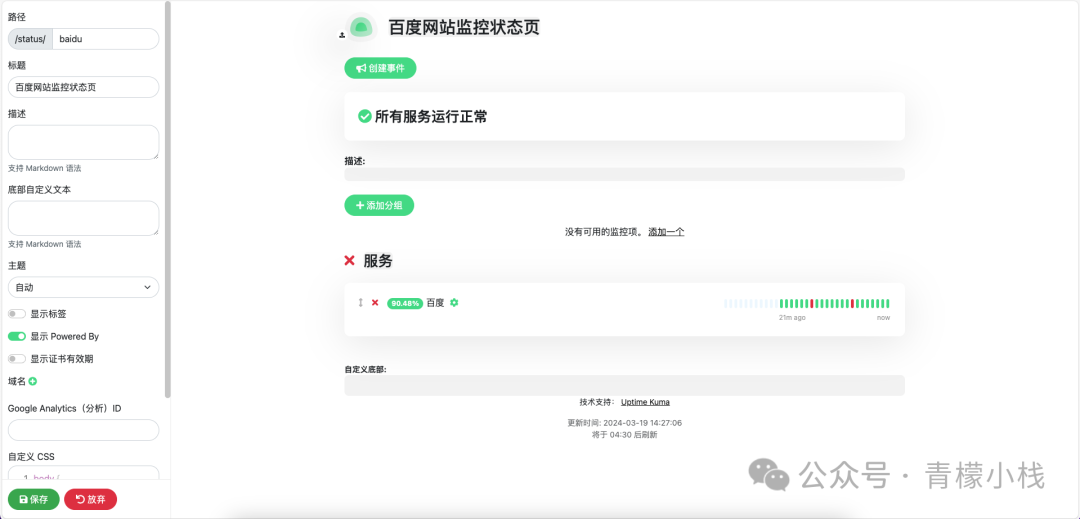Add a domain with green plus icon

tap(32, 381)
